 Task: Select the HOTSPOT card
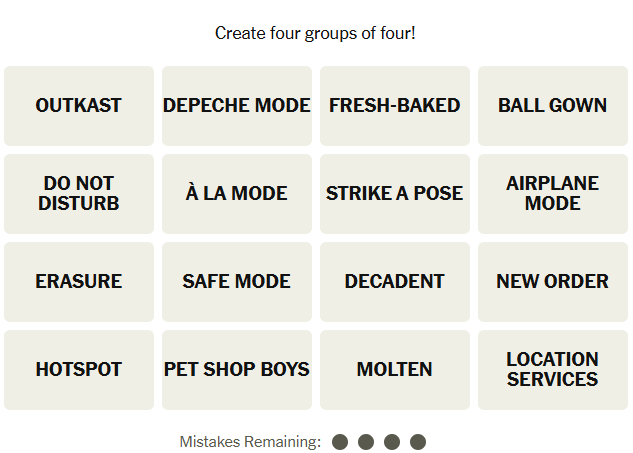click(x=79, y=370)
